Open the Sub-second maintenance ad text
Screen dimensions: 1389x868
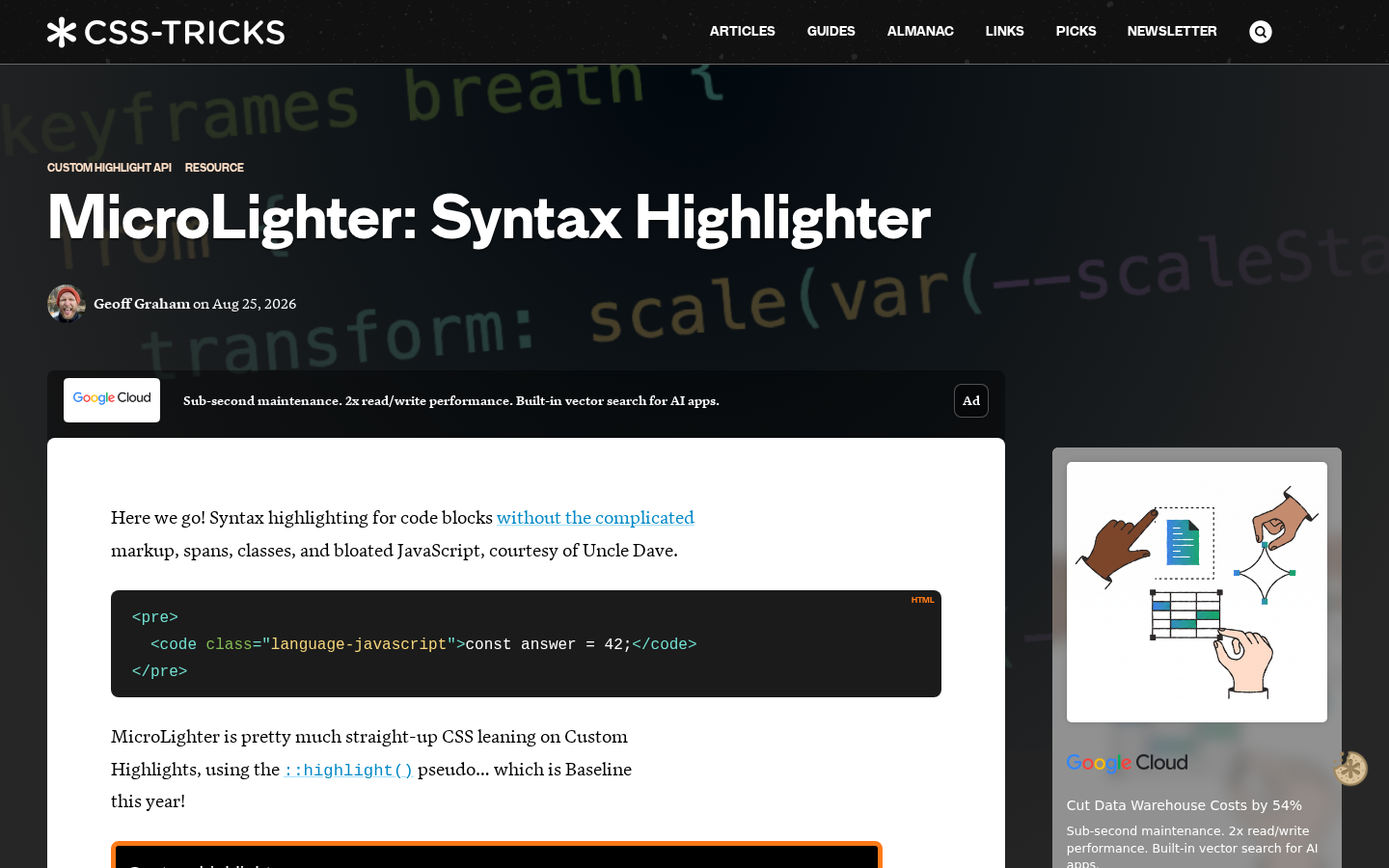451,401
